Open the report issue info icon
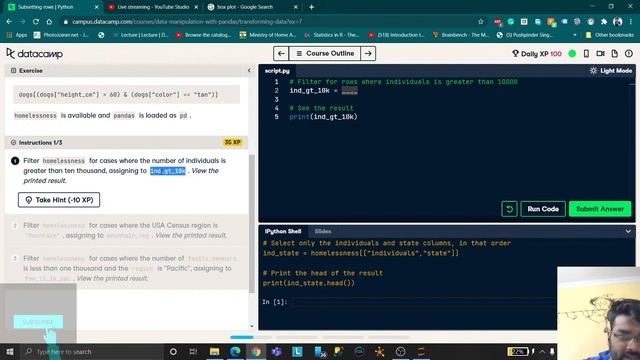 629,53
